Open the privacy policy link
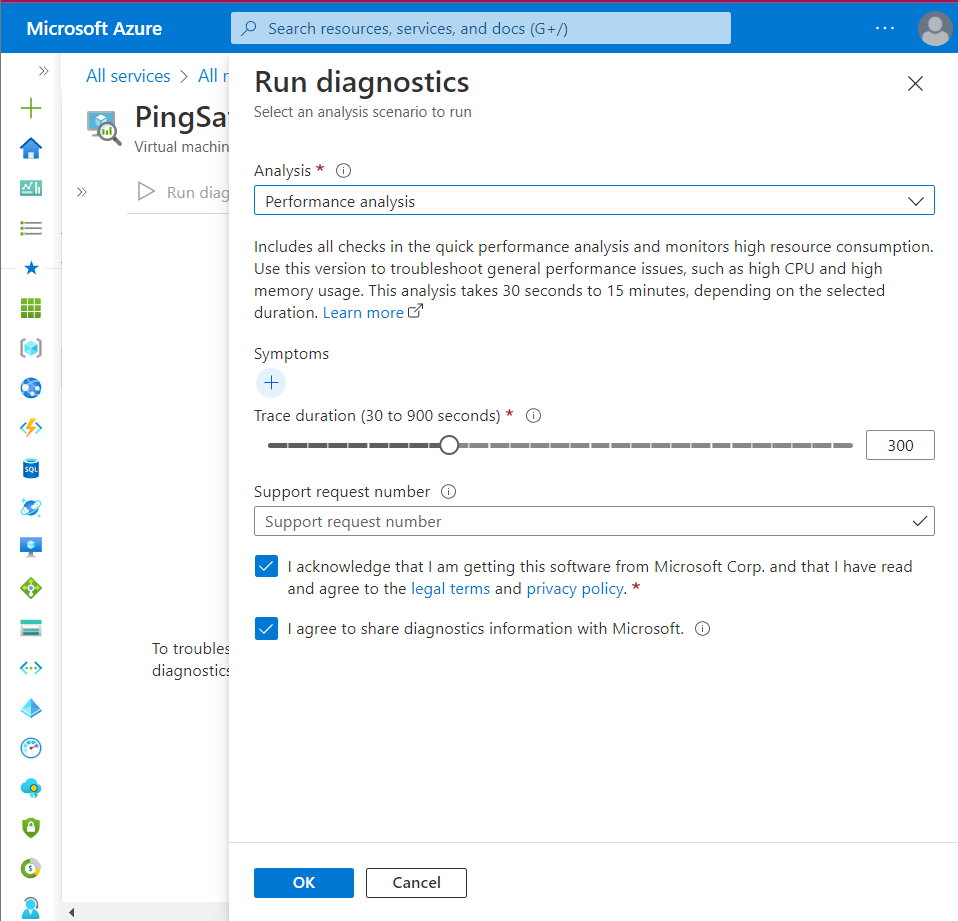Image resolution: width=958 pixels, height=921 pixels. click(x=574, y=589)
